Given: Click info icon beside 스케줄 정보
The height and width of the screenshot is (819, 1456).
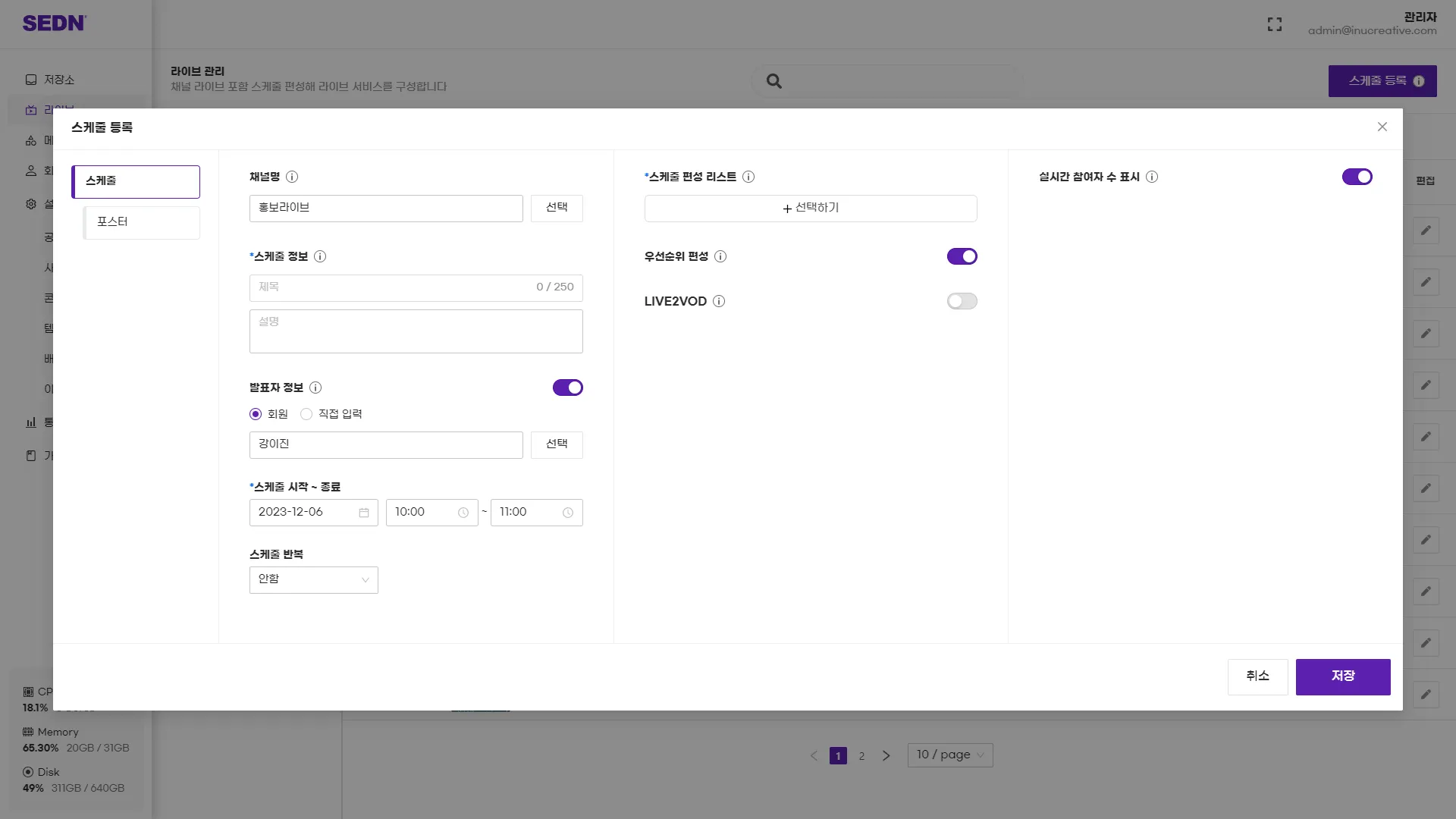Looking at the screenshot, I should pos(320,256).
